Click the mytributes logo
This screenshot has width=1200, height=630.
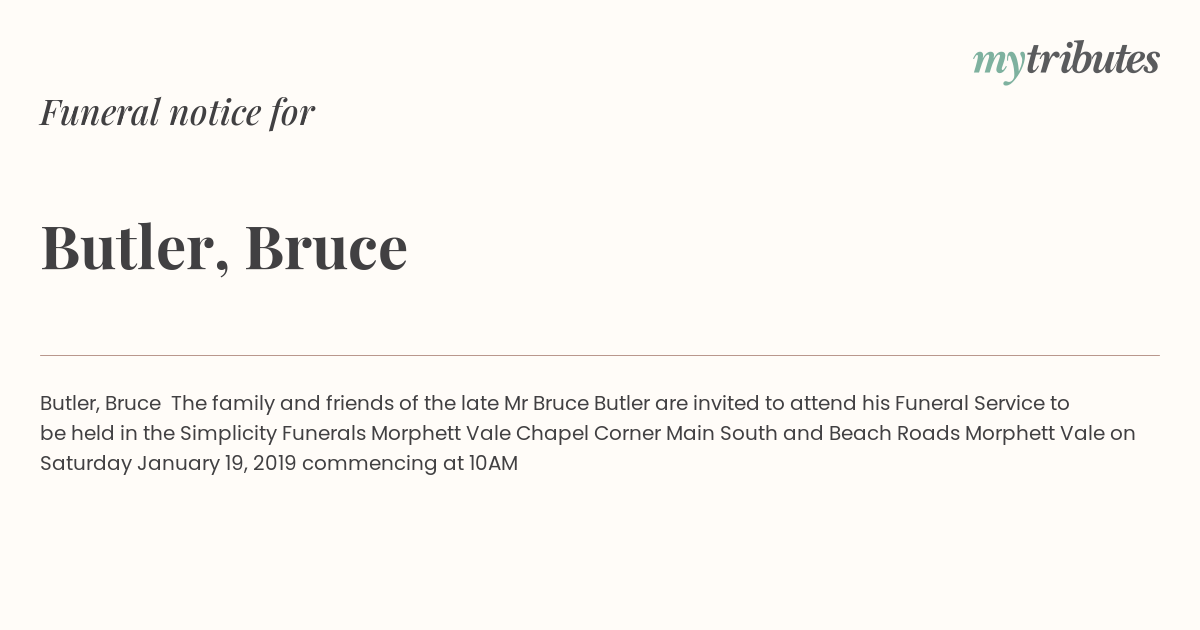click(x=1066, y=62)
